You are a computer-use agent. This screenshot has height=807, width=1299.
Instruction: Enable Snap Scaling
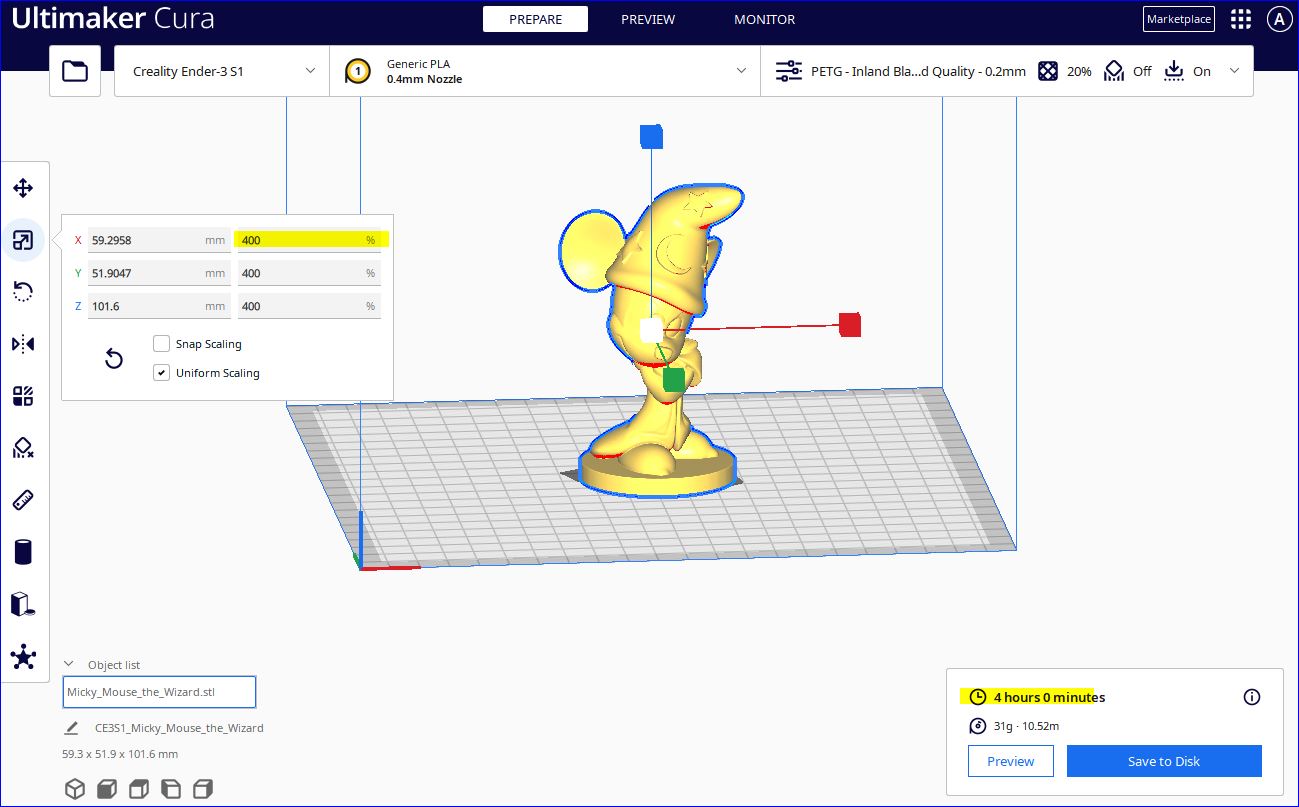[161, 343]
